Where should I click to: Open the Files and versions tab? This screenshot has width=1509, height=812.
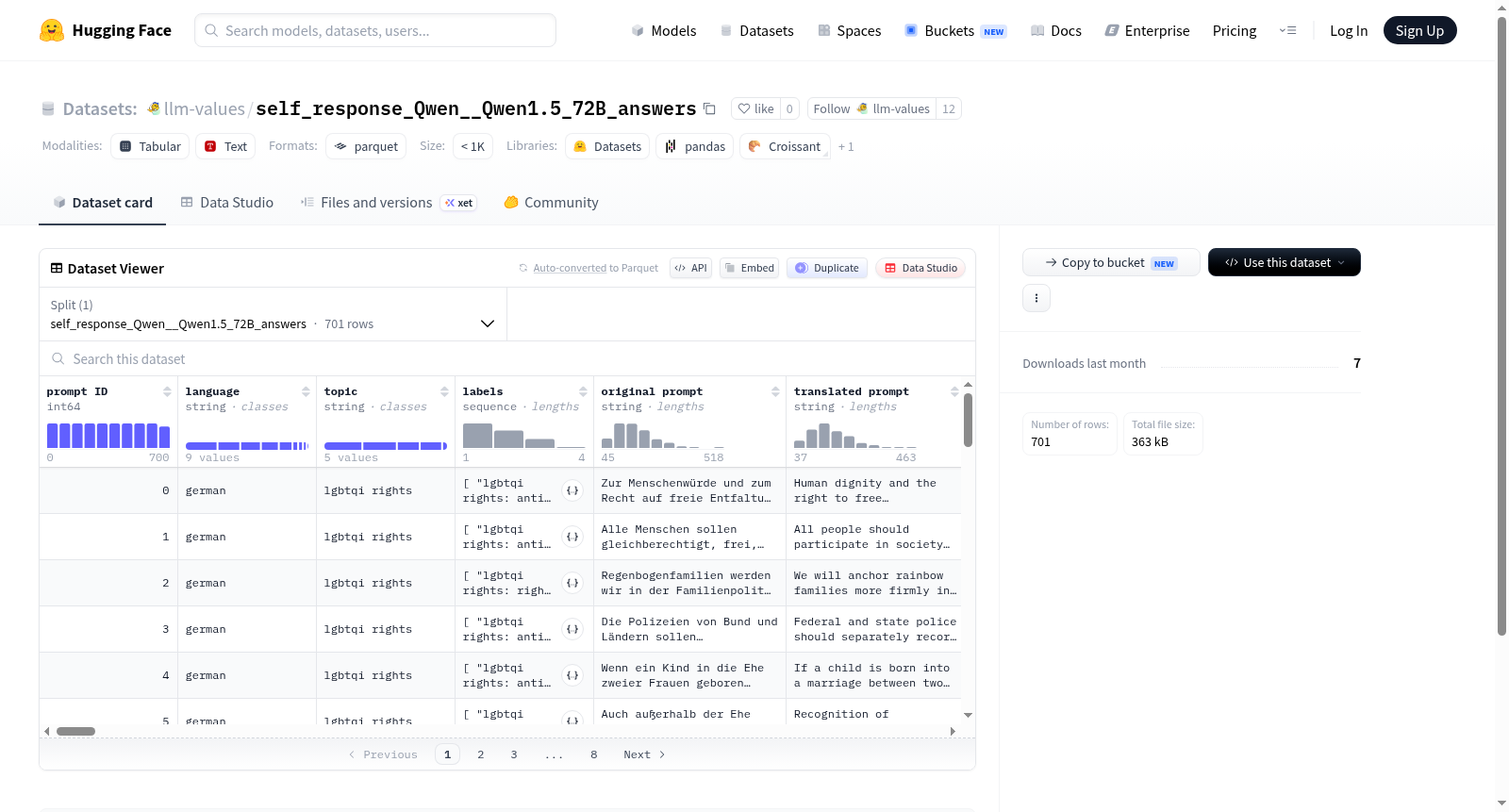(389, 203)
